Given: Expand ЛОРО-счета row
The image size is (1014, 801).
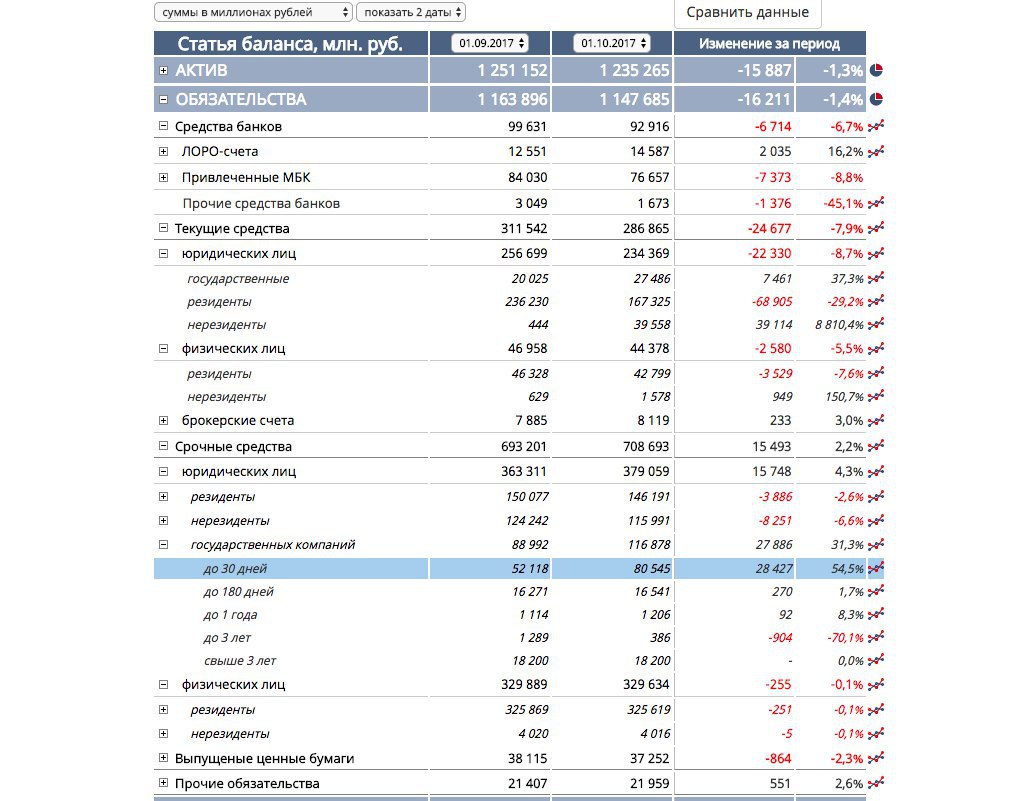Looking at the screenshot, I should (x=164, y=151).
